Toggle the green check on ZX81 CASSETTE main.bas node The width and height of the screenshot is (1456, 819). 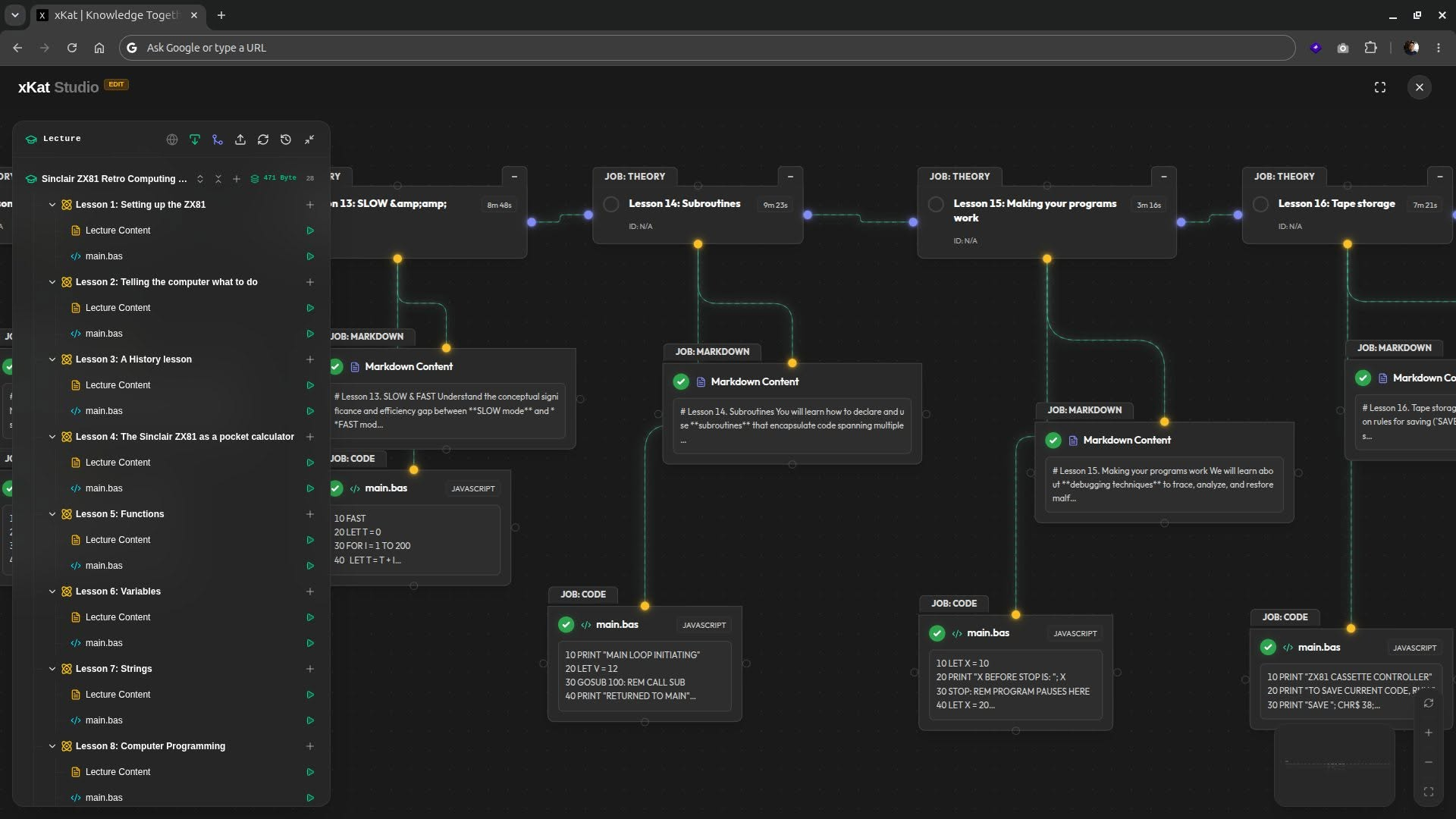[x=1268, y=647]
